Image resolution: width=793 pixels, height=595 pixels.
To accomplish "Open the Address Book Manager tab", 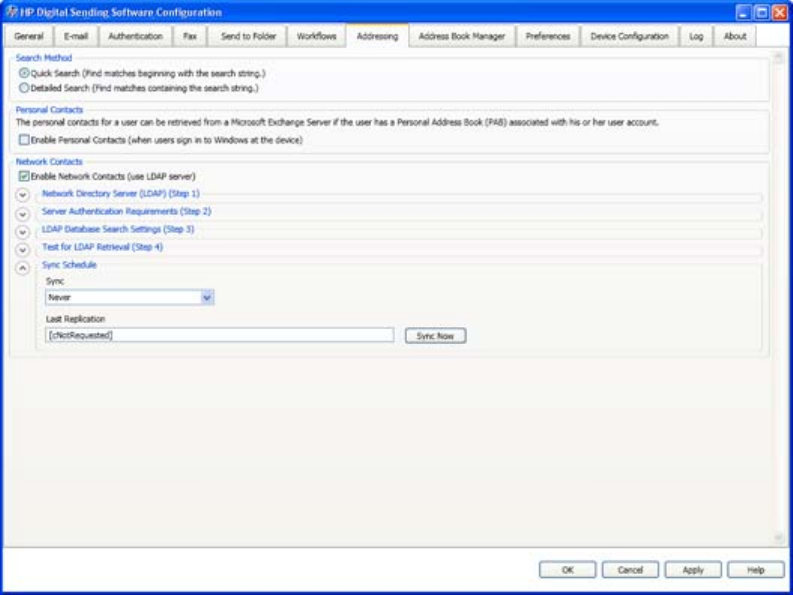I will click(x=462, y=36).
